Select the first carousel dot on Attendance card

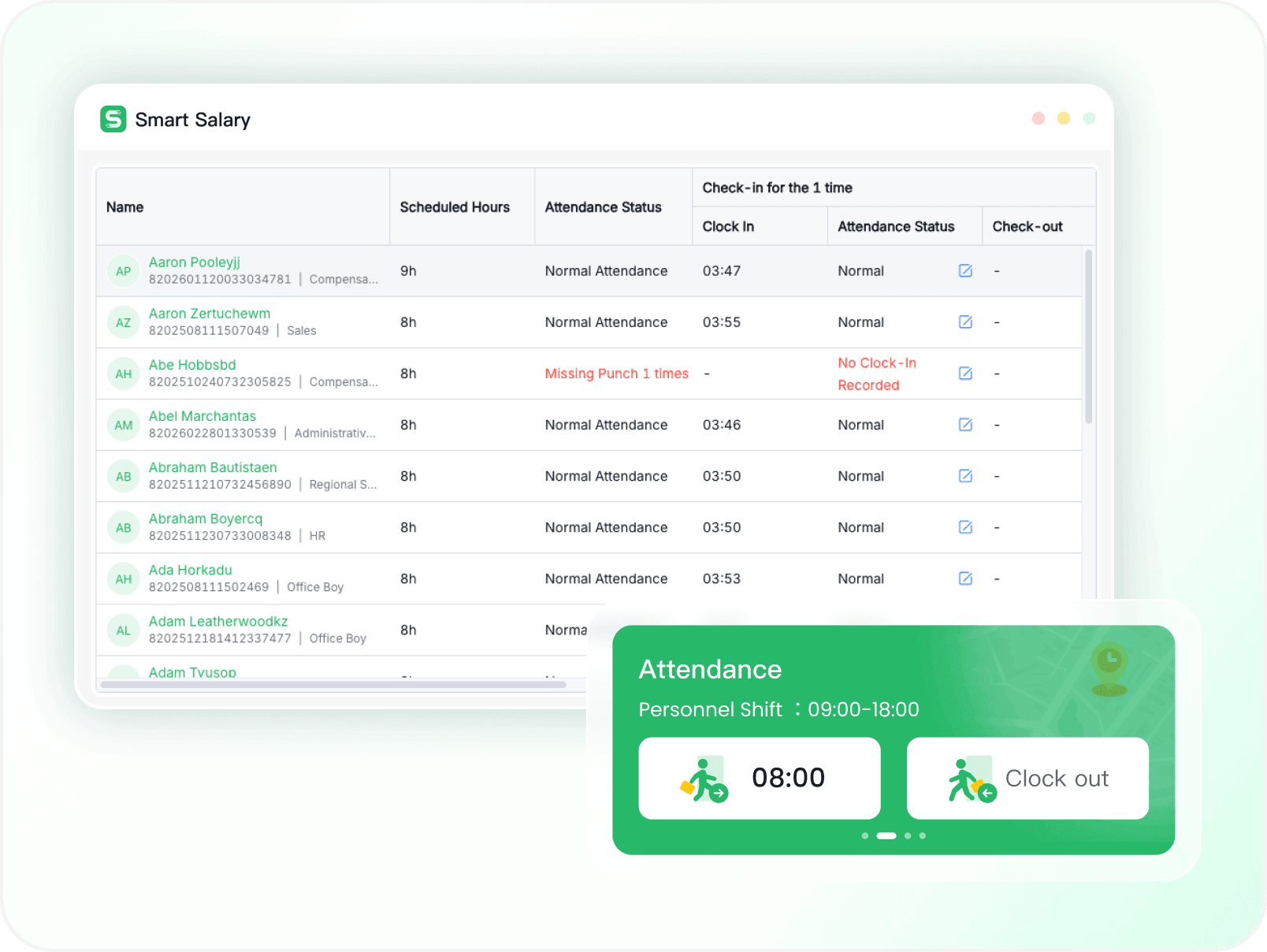point(865,835)
